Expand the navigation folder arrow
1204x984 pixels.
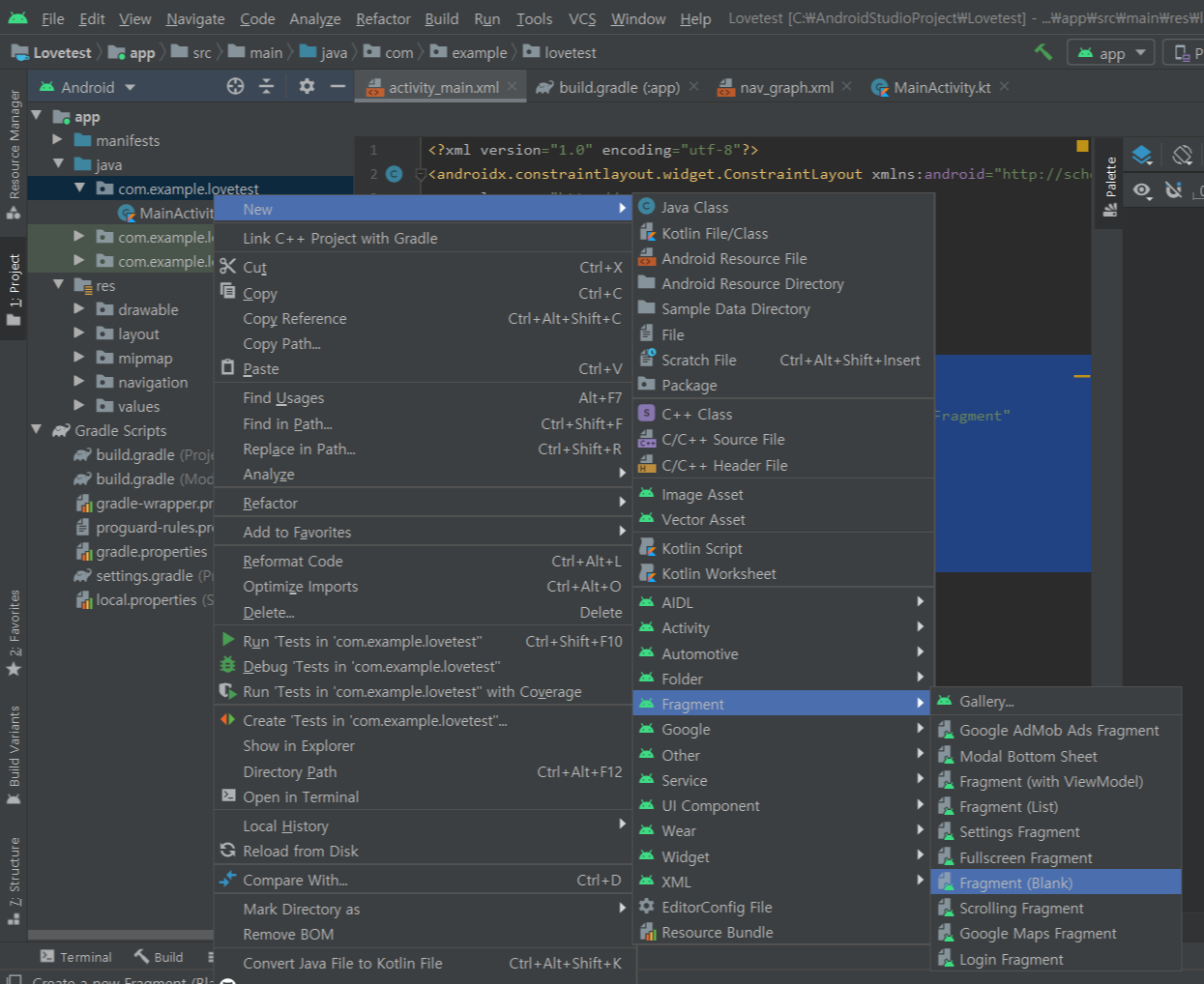pos(79,382)
